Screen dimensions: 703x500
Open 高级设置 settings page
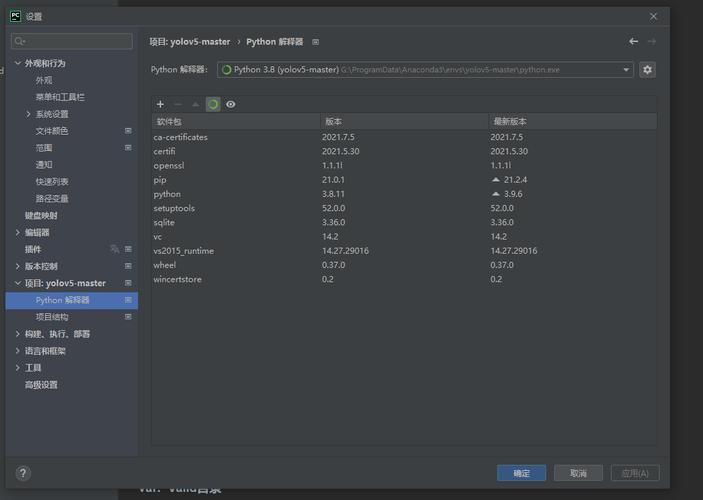point(41,385)
